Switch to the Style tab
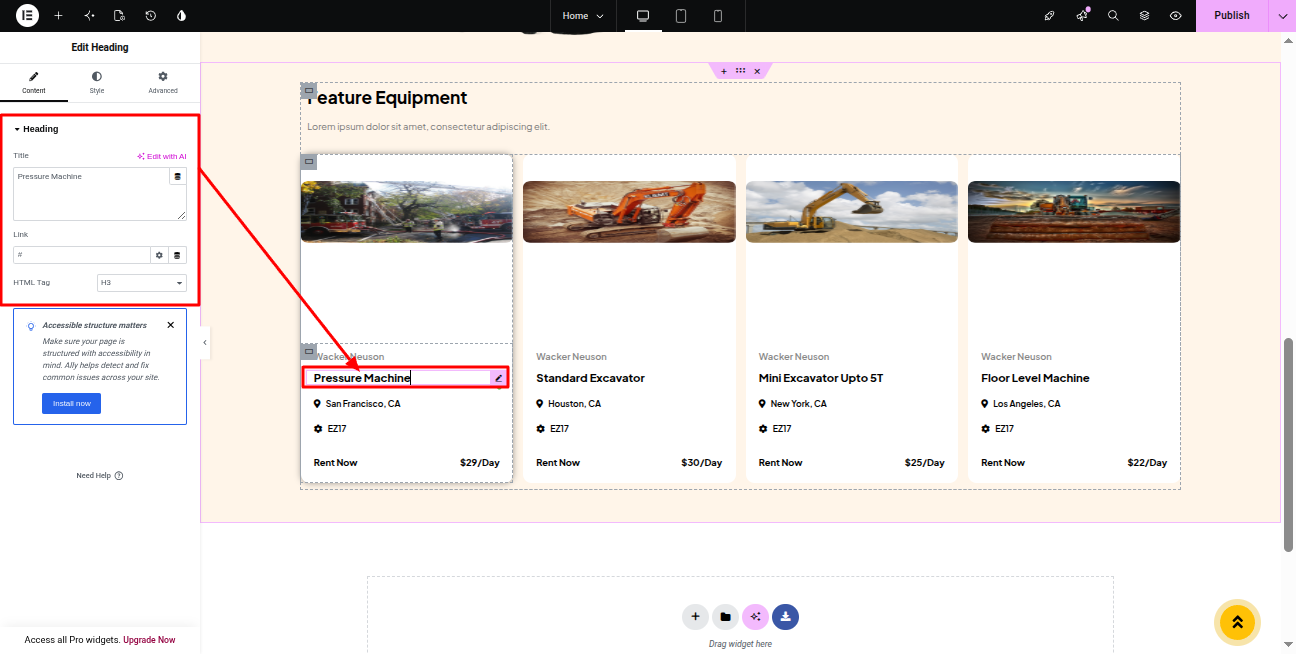This screenshot has width=1296, height=654. click(x=97, y=83)
